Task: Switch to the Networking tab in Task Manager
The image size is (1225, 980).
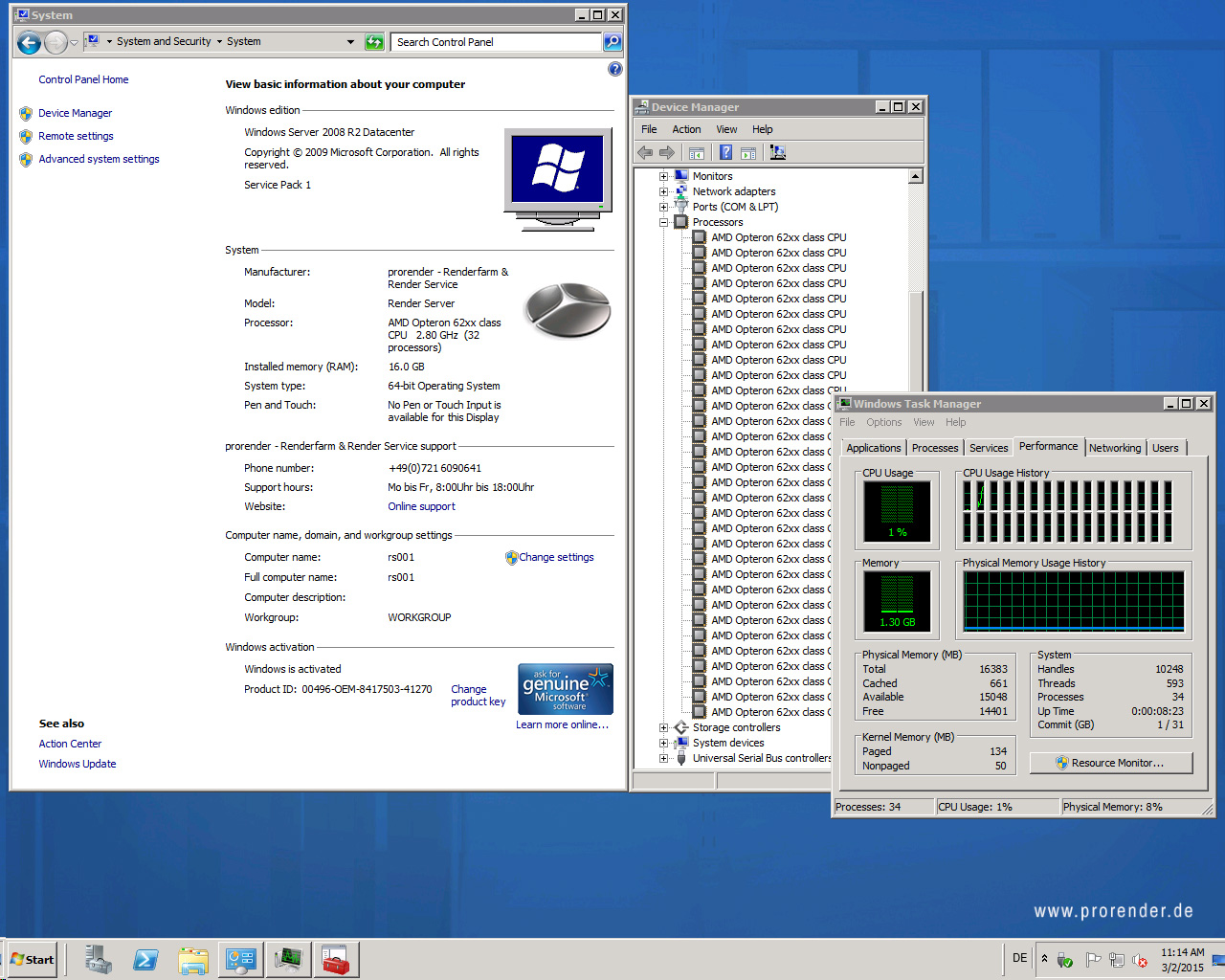Action: point(1115,448)
